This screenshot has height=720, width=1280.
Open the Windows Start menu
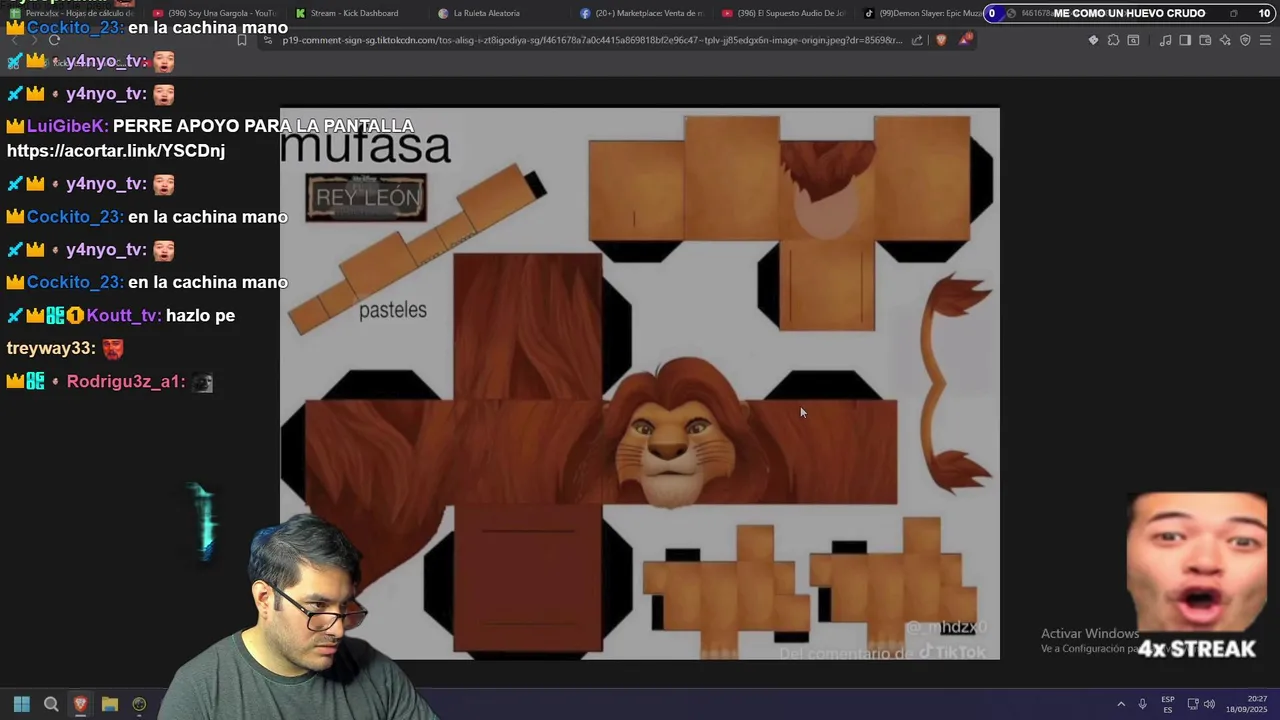pos(21,704)
